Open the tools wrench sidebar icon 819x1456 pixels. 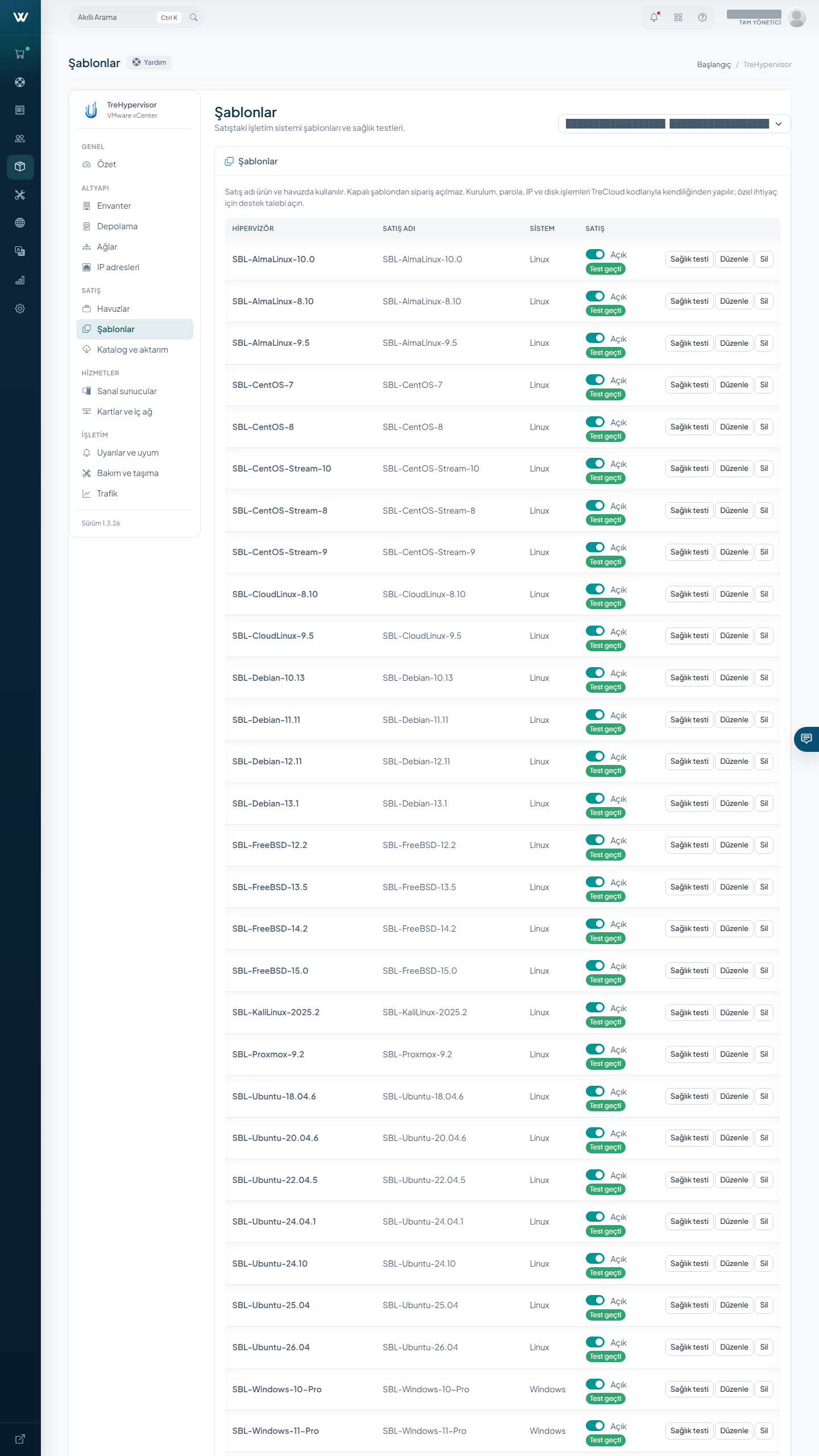click(x=20, y=195)
